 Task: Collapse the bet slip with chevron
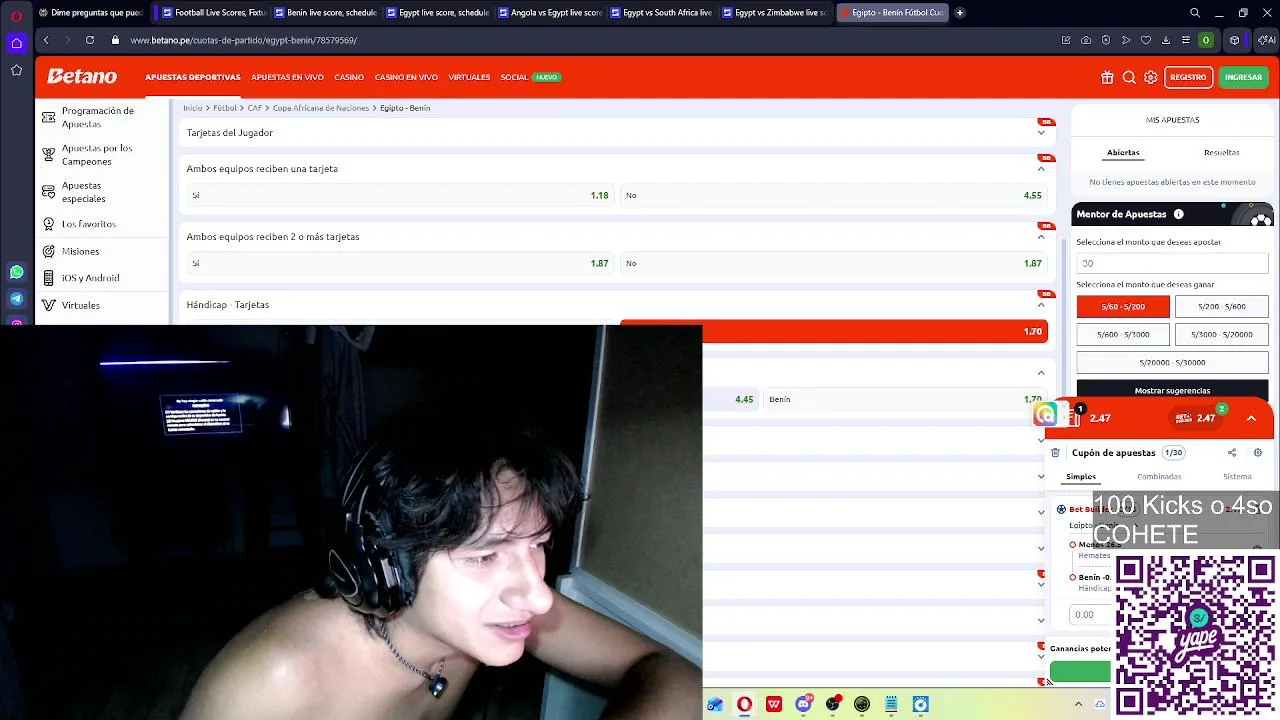tap(1251, 418)
